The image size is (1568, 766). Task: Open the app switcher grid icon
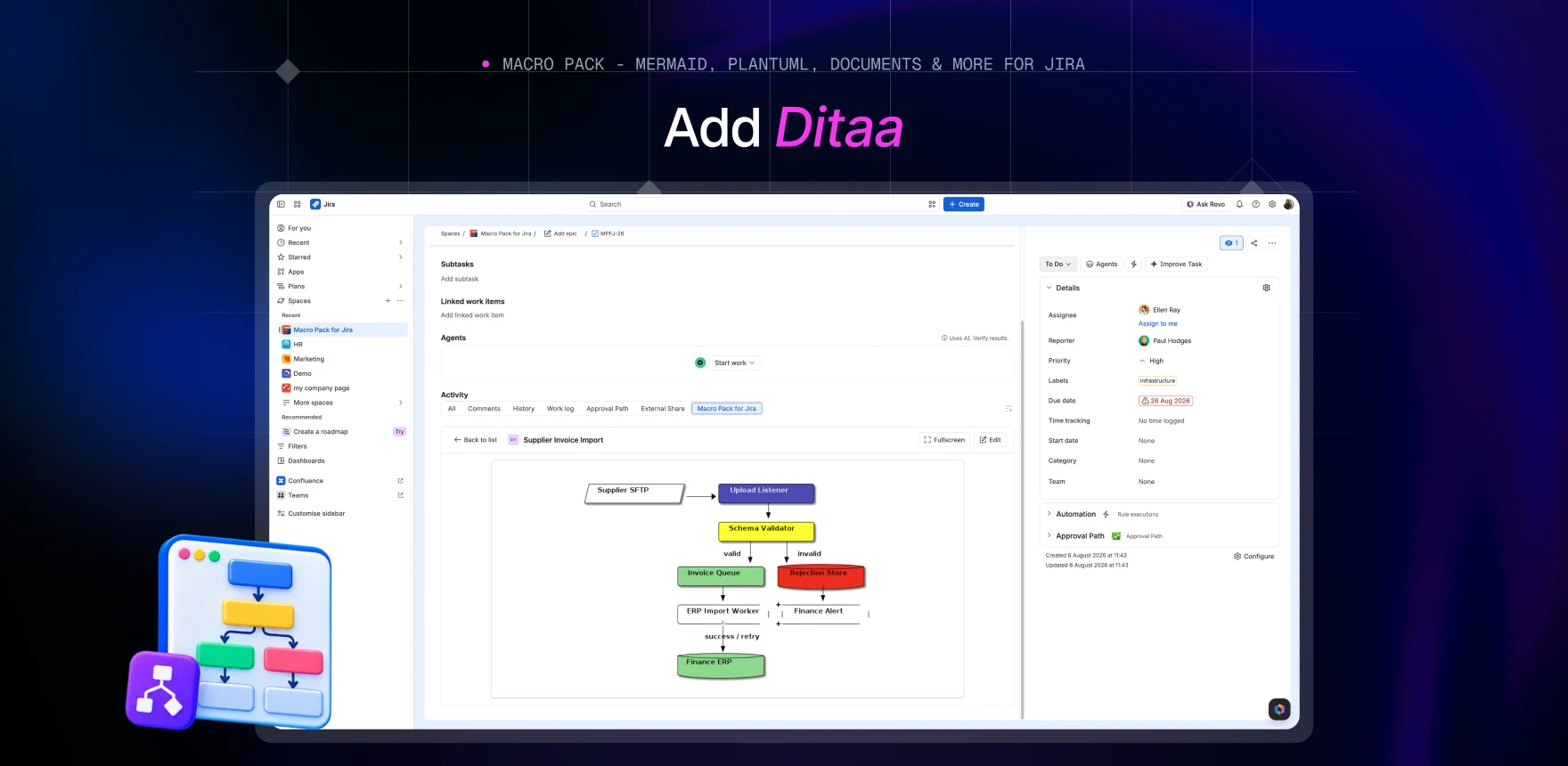pos(298,204)
